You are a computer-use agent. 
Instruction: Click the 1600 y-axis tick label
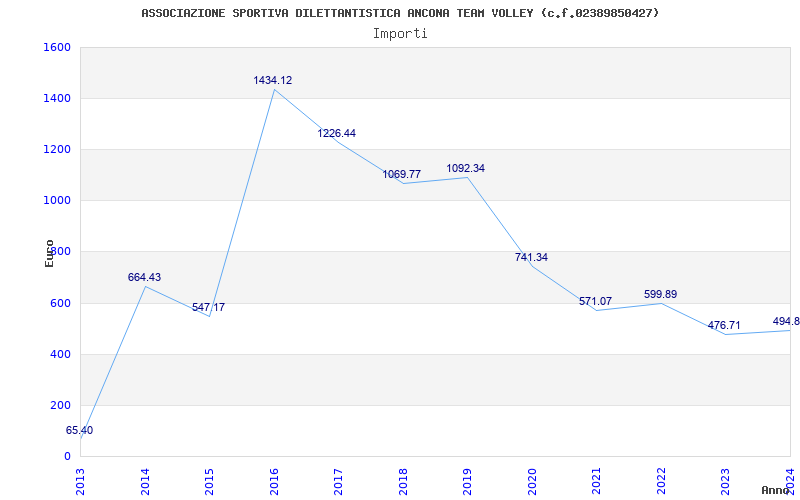[57, 47]
